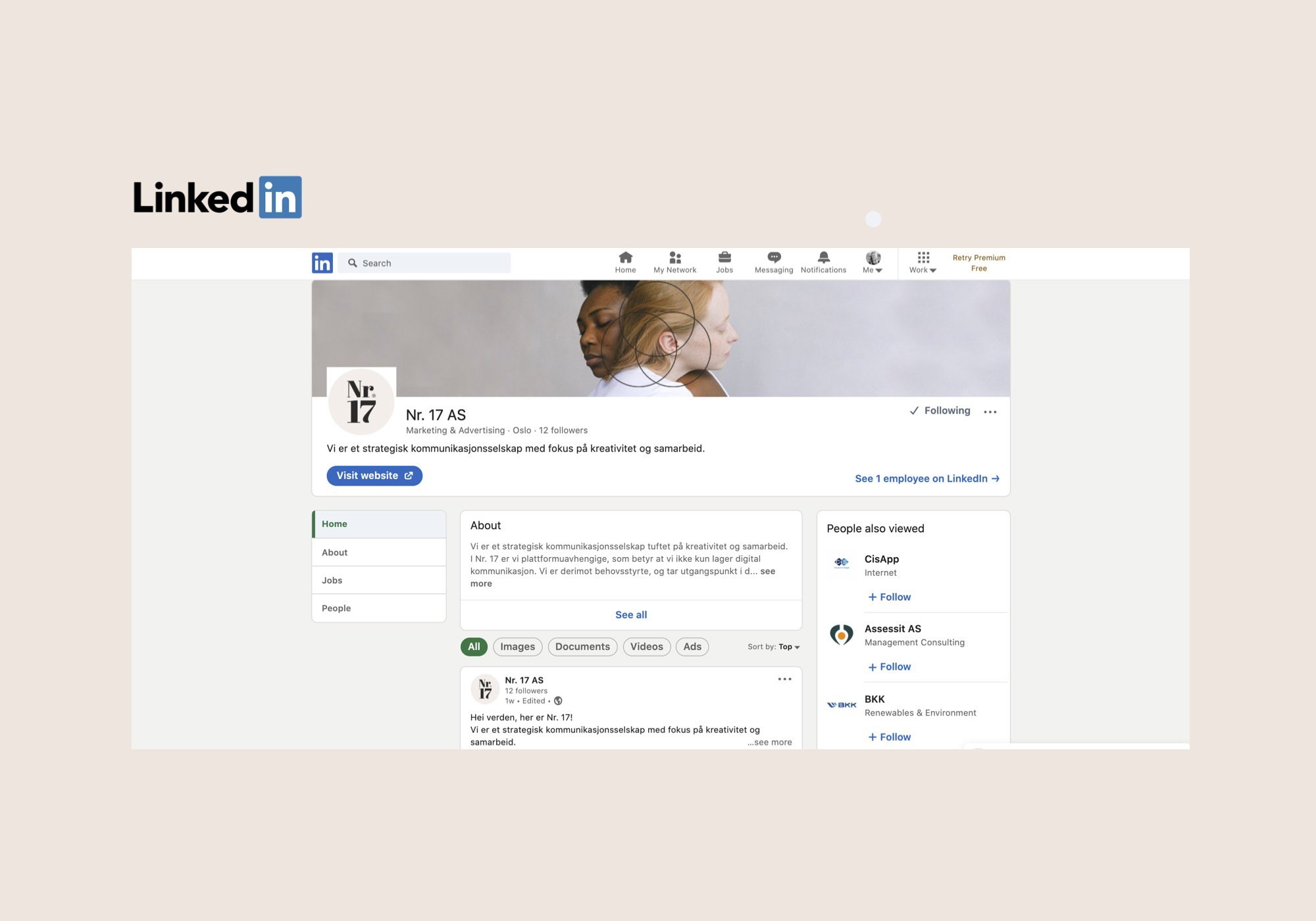Check the Notifications bell icon
The width and height of the screenshot is (1316, 921).
pos(823,257)
